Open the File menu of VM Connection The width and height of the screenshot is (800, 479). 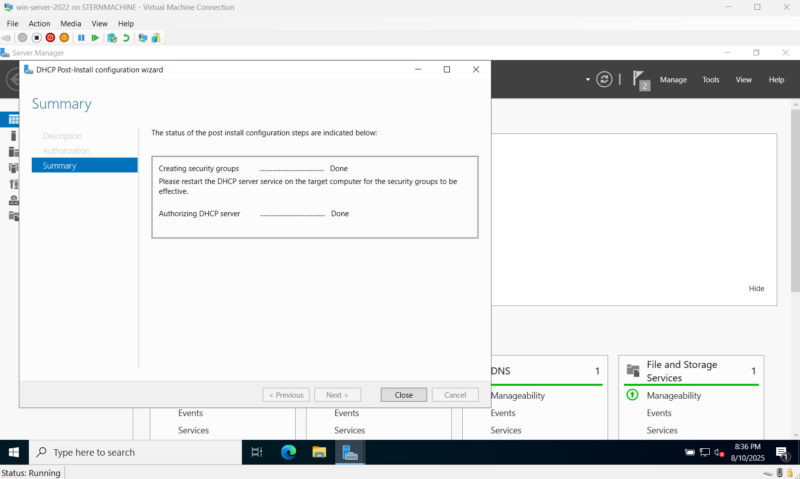tap(12, 23)
